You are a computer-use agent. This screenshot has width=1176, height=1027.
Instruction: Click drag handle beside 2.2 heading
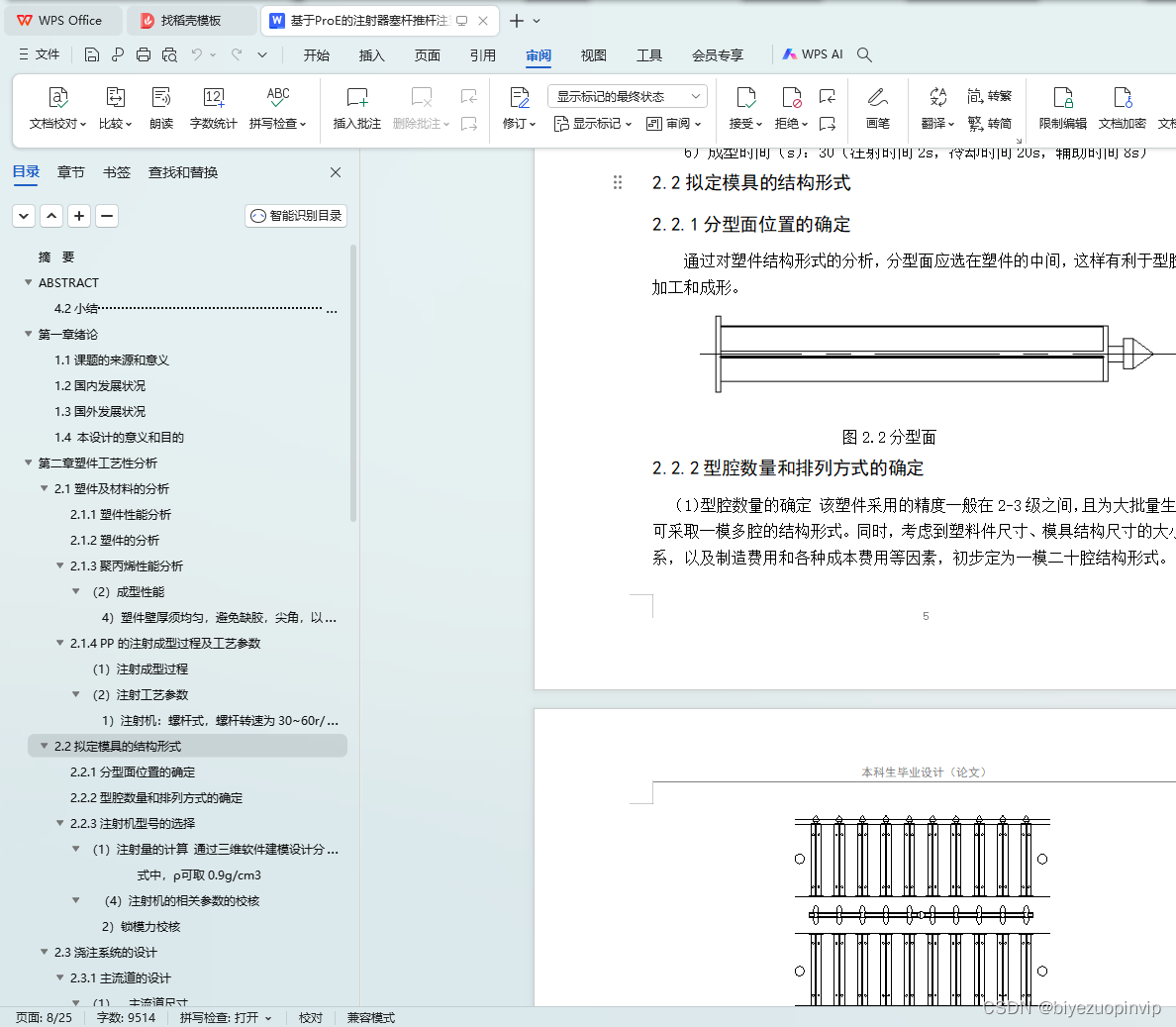(618, 182)
